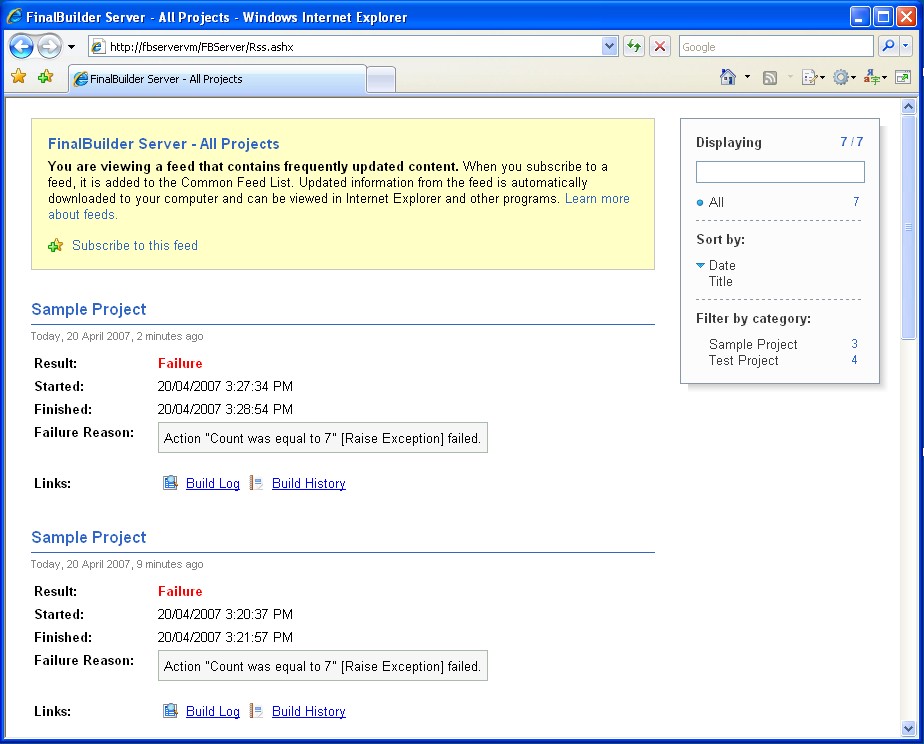This screenshot has width=924, height=744.
Task: Sort the feed by Date
Action: pos(722,265)
